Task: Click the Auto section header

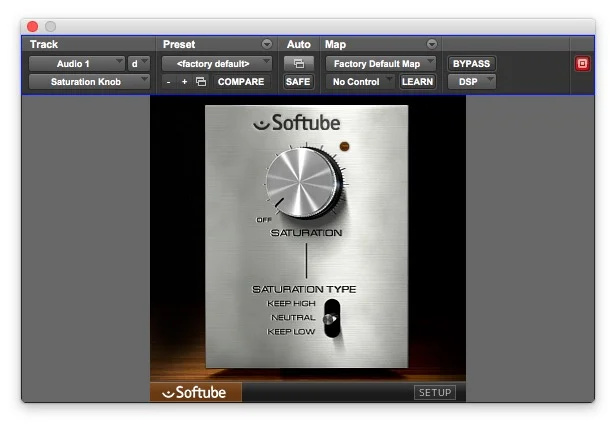Action: point(298,44)
